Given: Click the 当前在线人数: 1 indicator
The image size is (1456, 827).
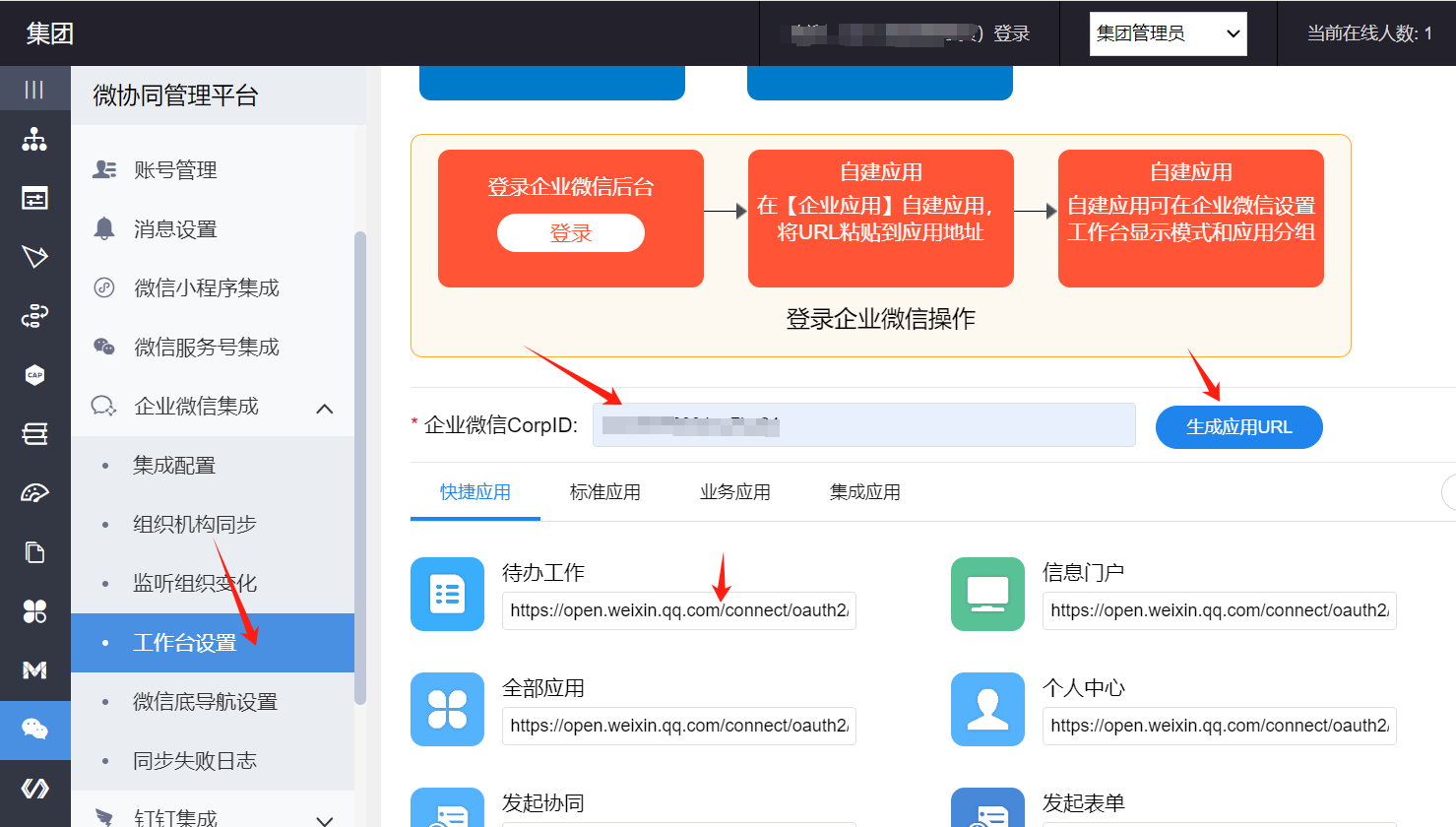Looking at the screenshot, I should click(x=1369, y=33).
